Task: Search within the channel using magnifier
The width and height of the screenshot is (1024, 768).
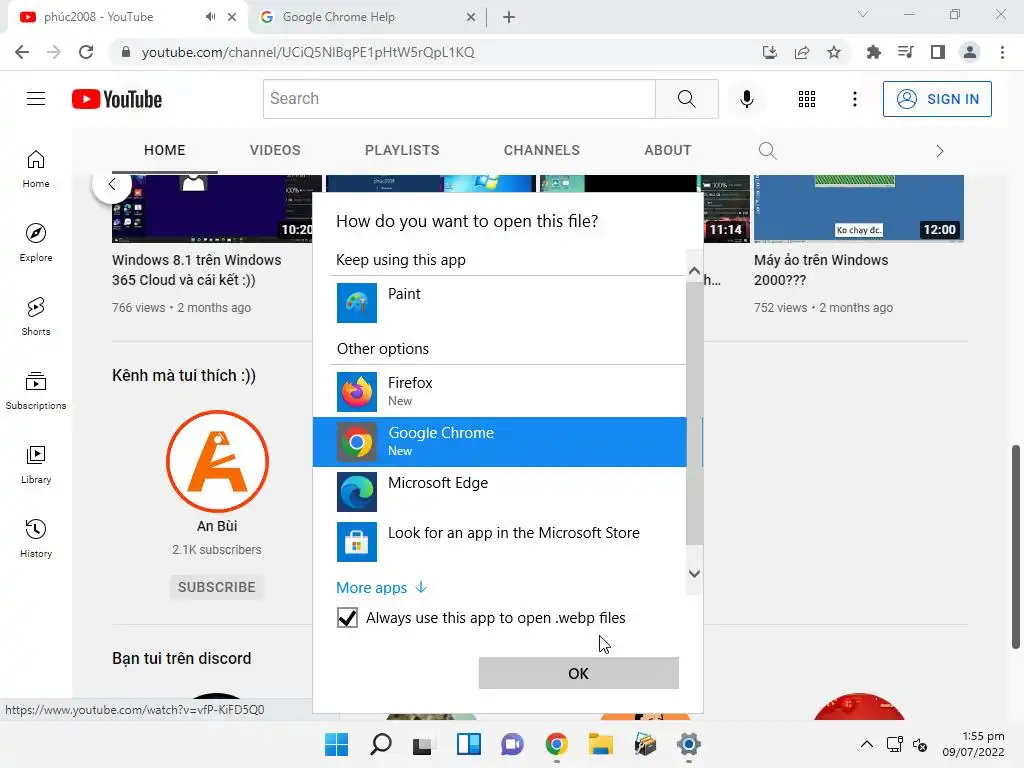Action: 767,151
